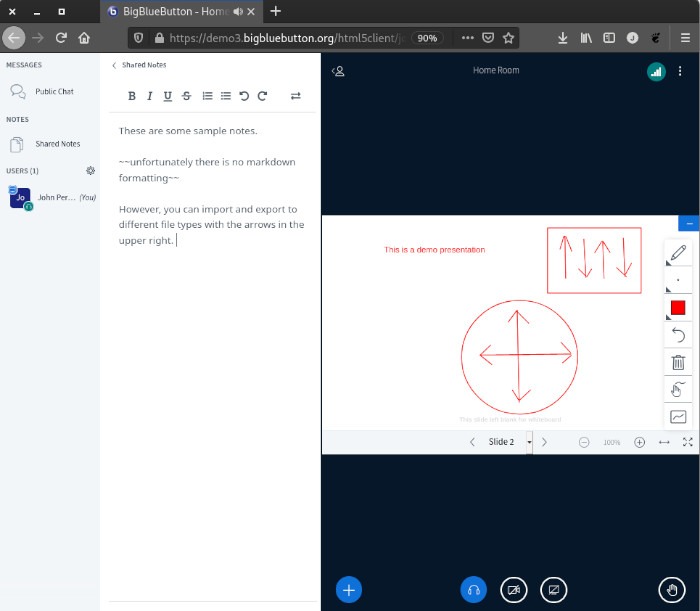Hide Shared Notes panel via back chevron
This screenshot has width=700, height=611.
(114, 65)
